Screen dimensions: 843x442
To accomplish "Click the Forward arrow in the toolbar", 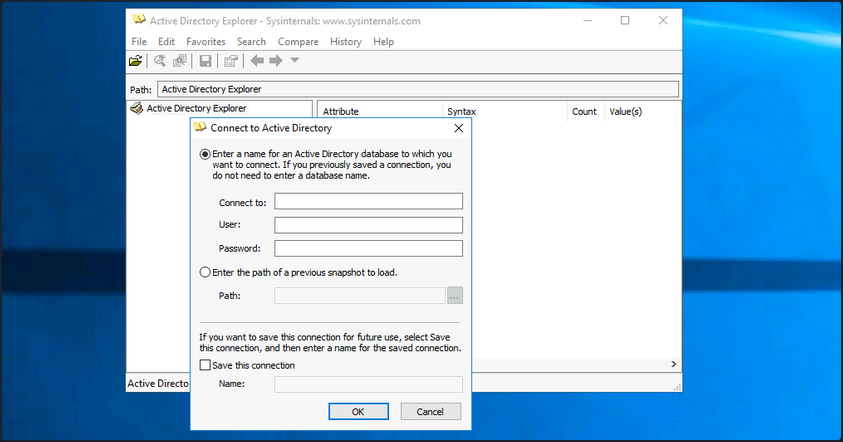I will point(276,62).
